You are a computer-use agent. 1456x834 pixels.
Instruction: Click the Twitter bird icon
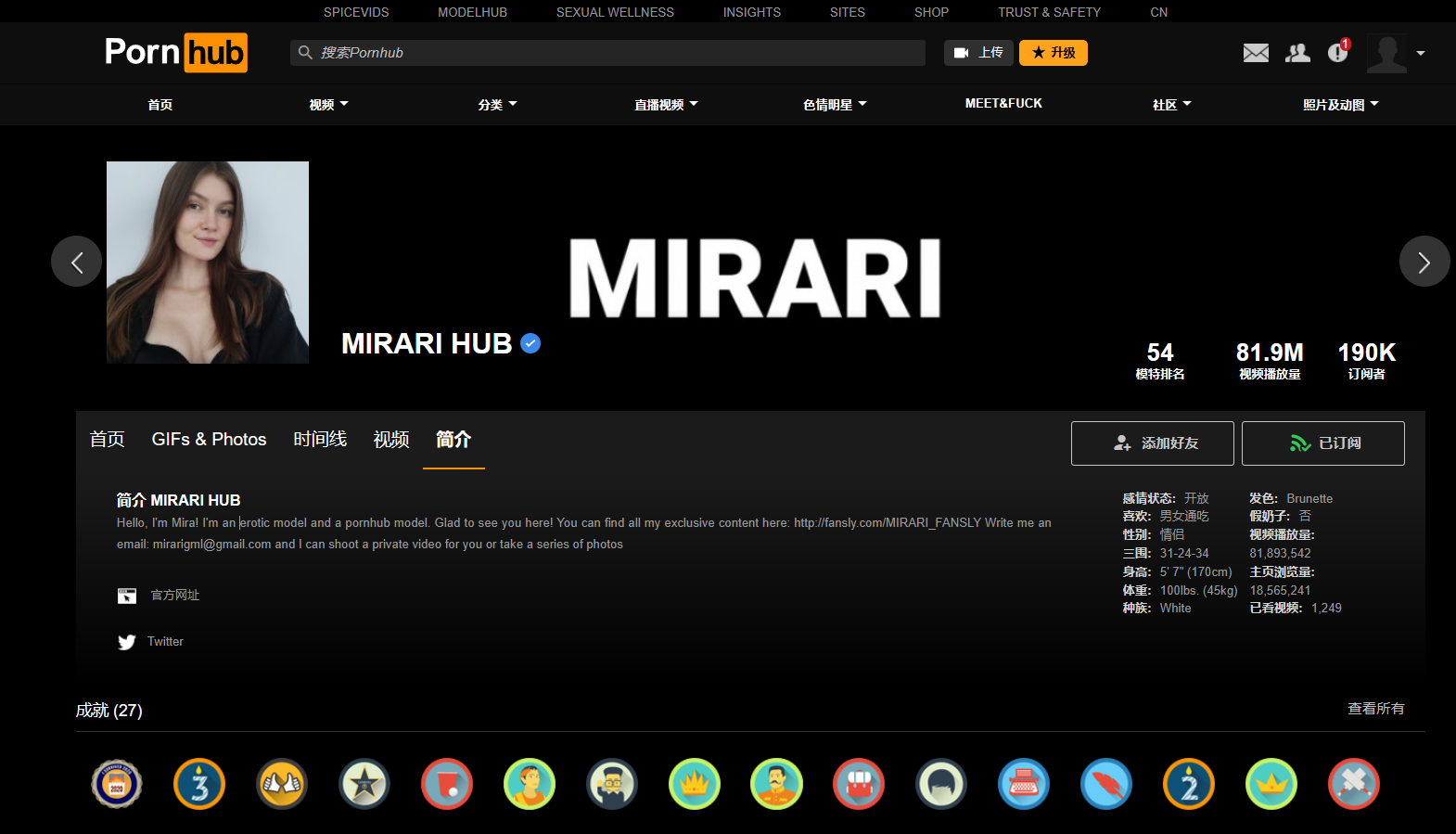(x=127, y=642)
